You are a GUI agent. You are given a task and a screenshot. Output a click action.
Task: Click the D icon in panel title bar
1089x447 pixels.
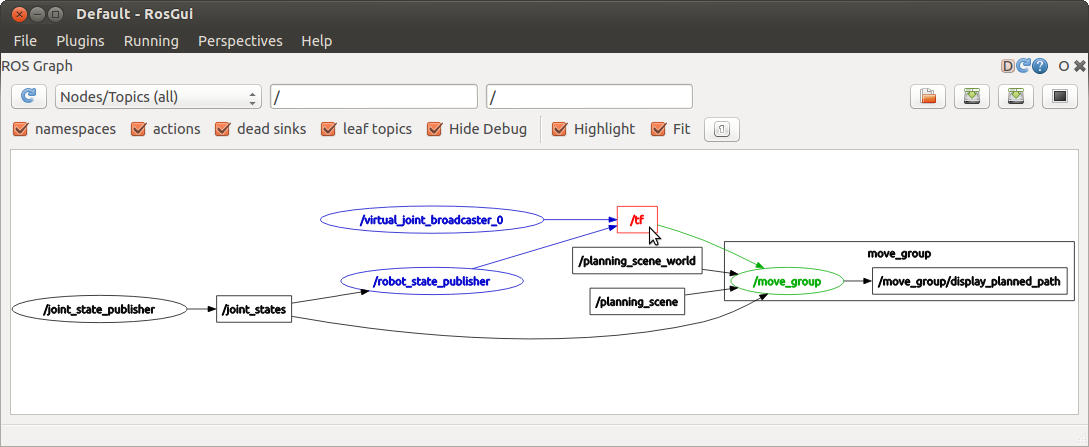(x=1008, y=66)
